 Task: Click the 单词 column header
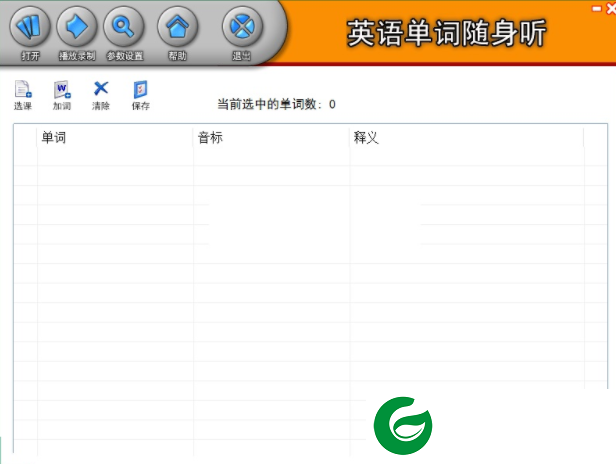pos(115,138)
